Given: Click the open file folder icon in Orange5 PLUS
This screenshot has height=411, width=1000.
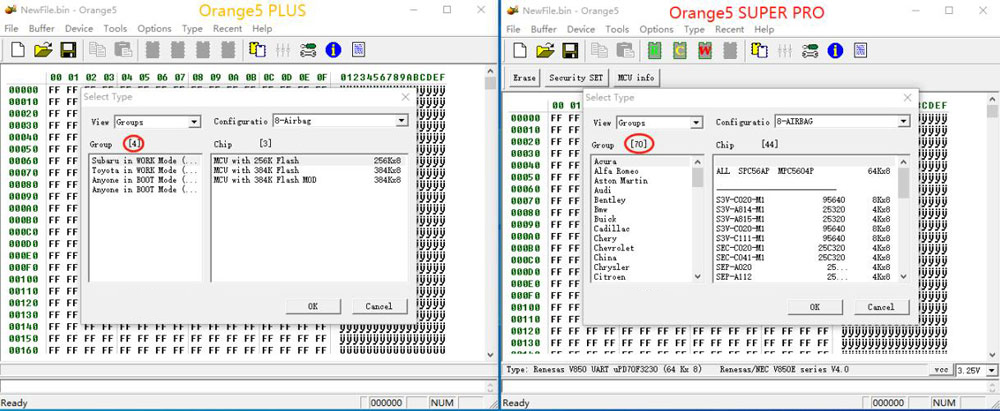Looking at the screenshot, I should tap(43, 49).
